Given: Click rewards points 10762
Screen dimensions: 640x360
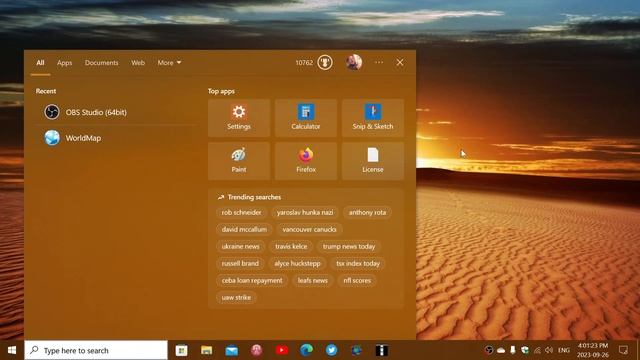Looking at the screenshot, I should click(x=304, y=62).
